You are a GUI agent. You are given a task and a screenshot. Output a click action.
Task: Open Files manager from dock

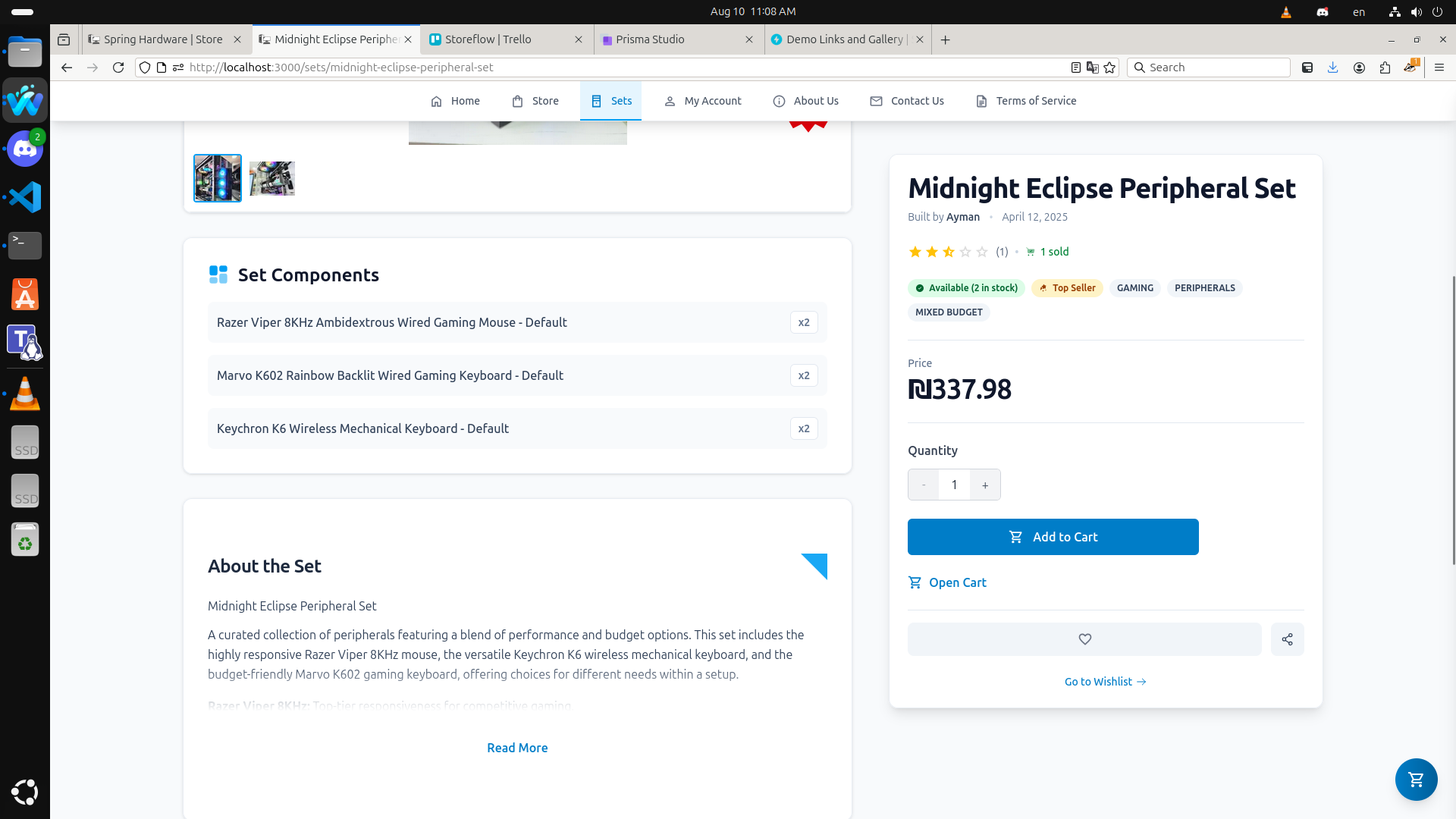pos(25,52)
